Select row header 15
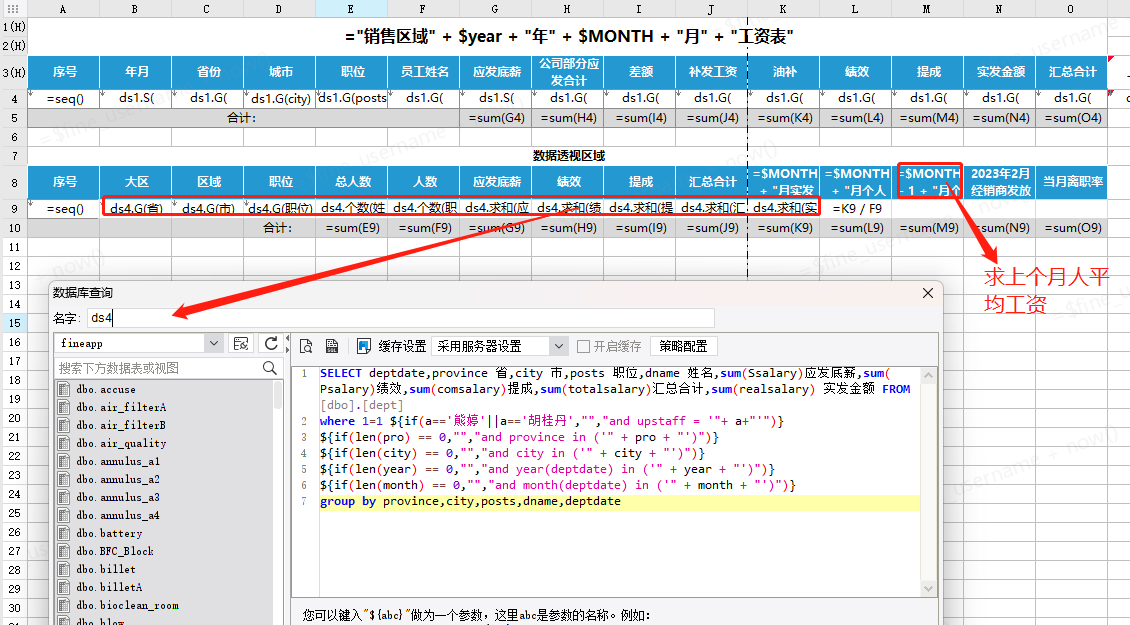Image resolution: width=1130 pixels, height=625 pixels. [14, 323]
